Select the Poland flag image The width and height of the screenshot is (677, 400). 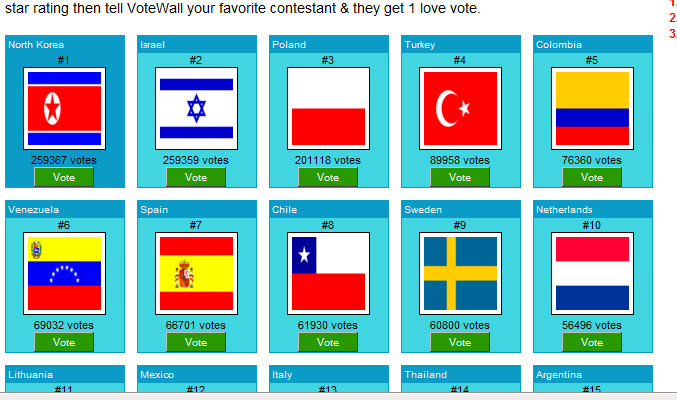tap(329, 108)
